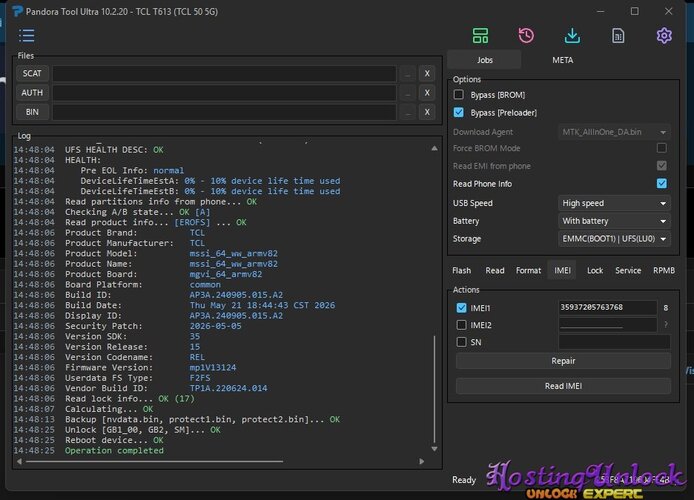Click the Repair button
694x500 pixels.
point(563,361)
